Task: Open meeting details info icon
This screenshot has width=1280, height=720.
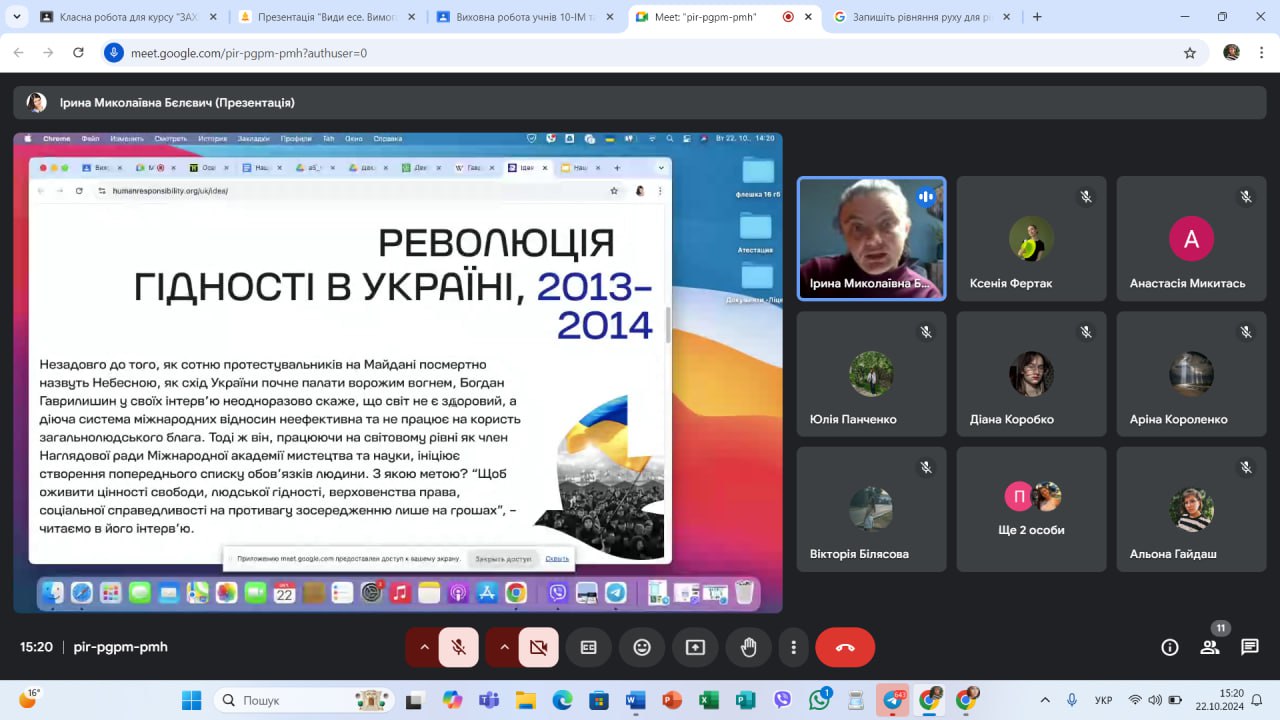Action: (1169, 647)
